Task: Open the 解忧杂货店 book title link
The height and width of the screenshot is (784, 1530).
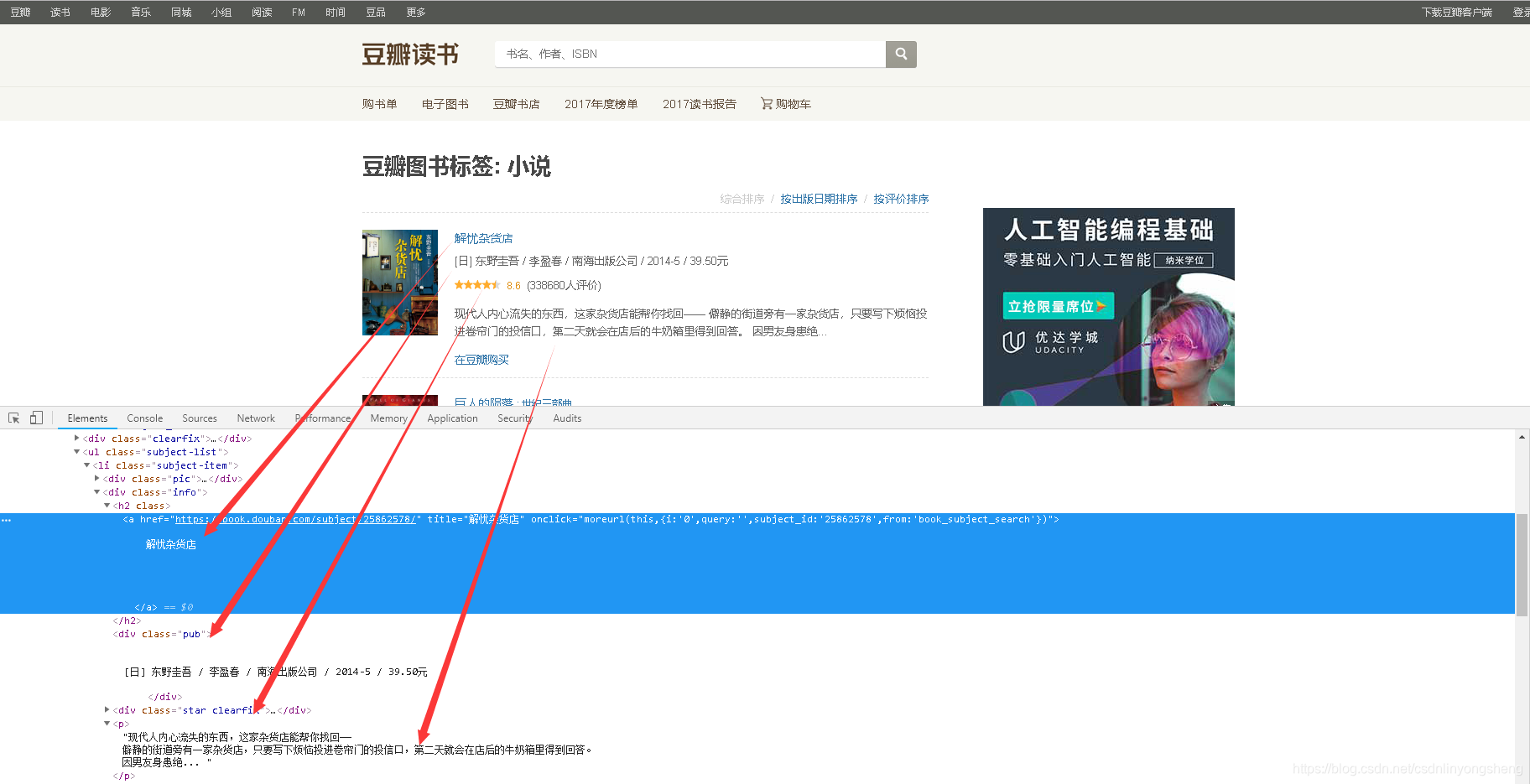Action: [x=484, y=238]
